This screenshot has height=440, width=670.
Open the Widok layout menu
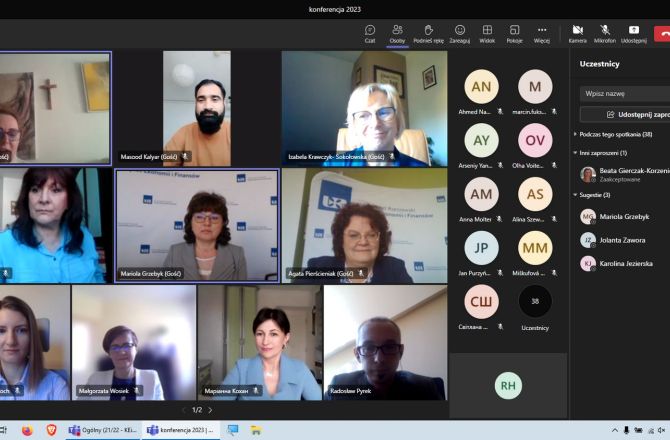pyautogui.click(x=487, y=33)
